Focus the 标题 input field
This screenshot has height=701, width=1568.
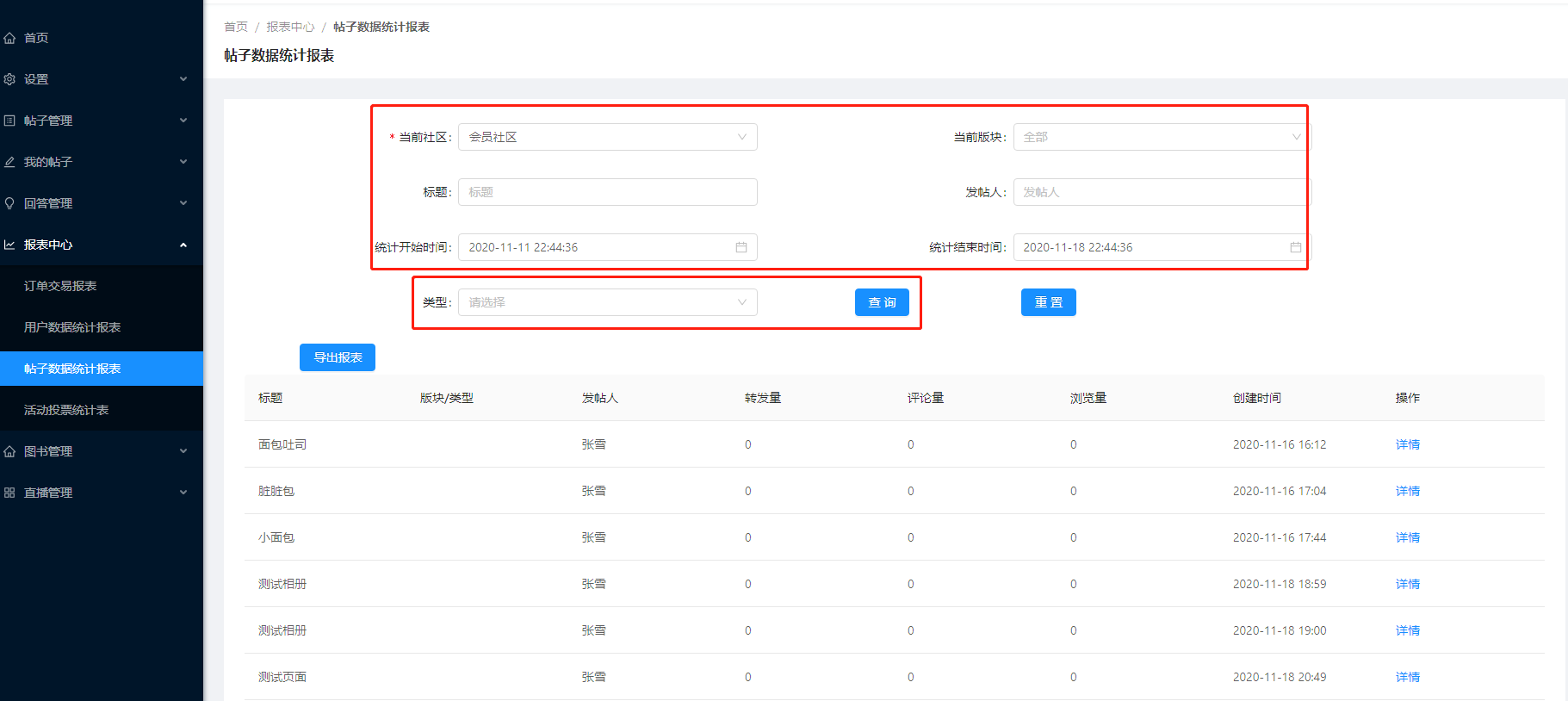pyautogui.click(x=608, y=192)
